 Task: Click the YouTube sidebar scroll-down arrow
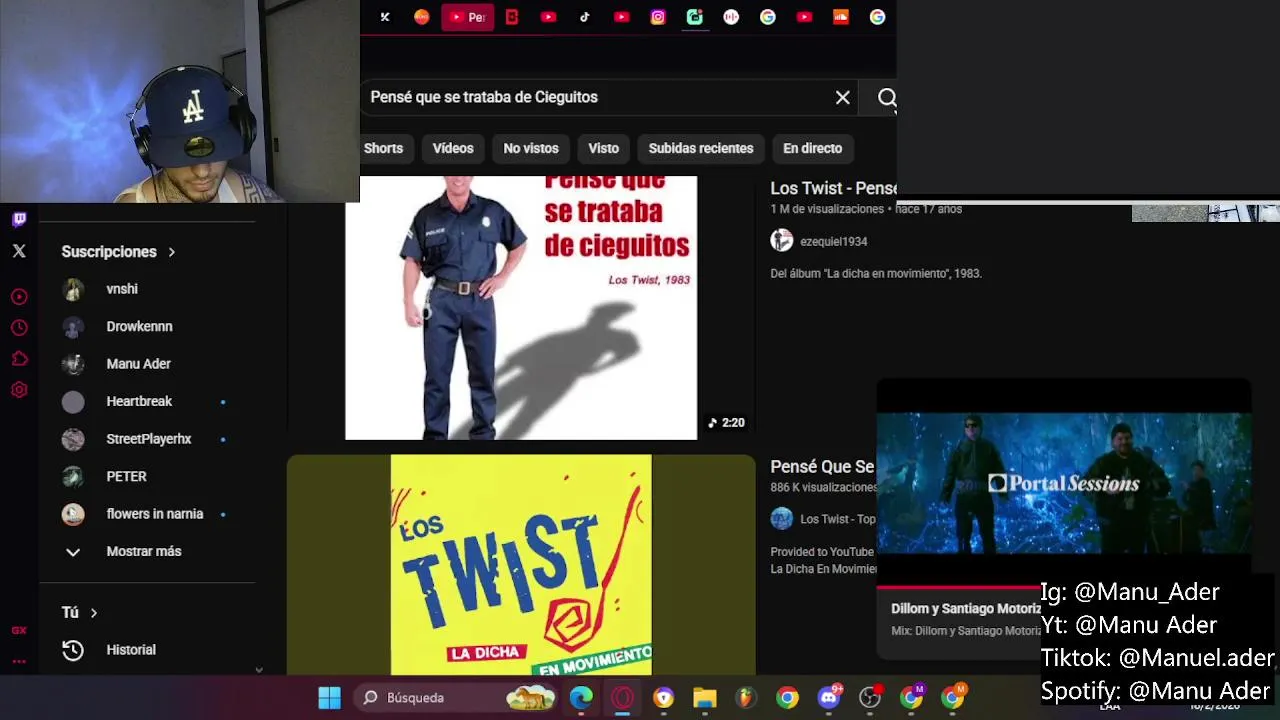pos(259,670)
